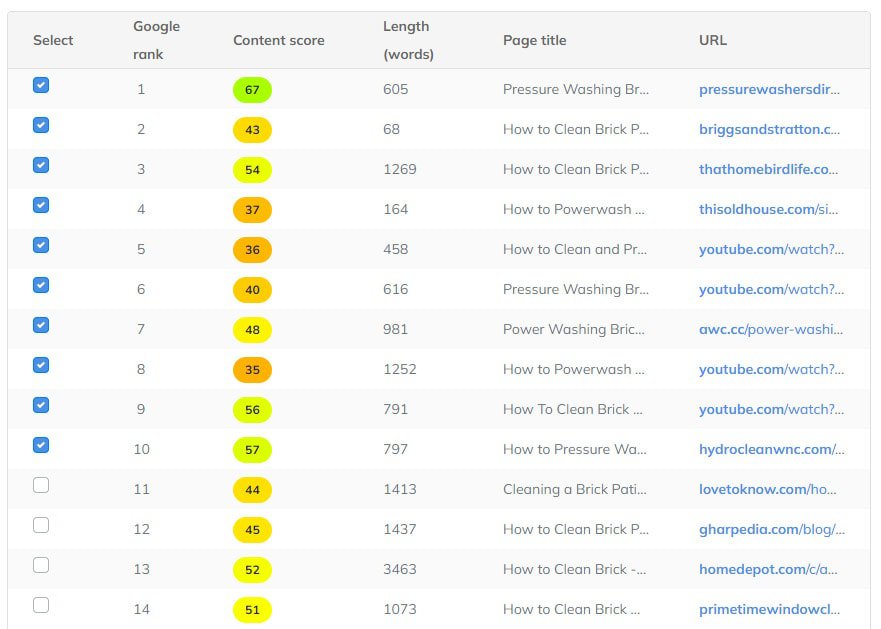Enable the rank 14 primetimewindowcl checkbox
This screenshot has height=629, width=881.
(x=41, y=605)
